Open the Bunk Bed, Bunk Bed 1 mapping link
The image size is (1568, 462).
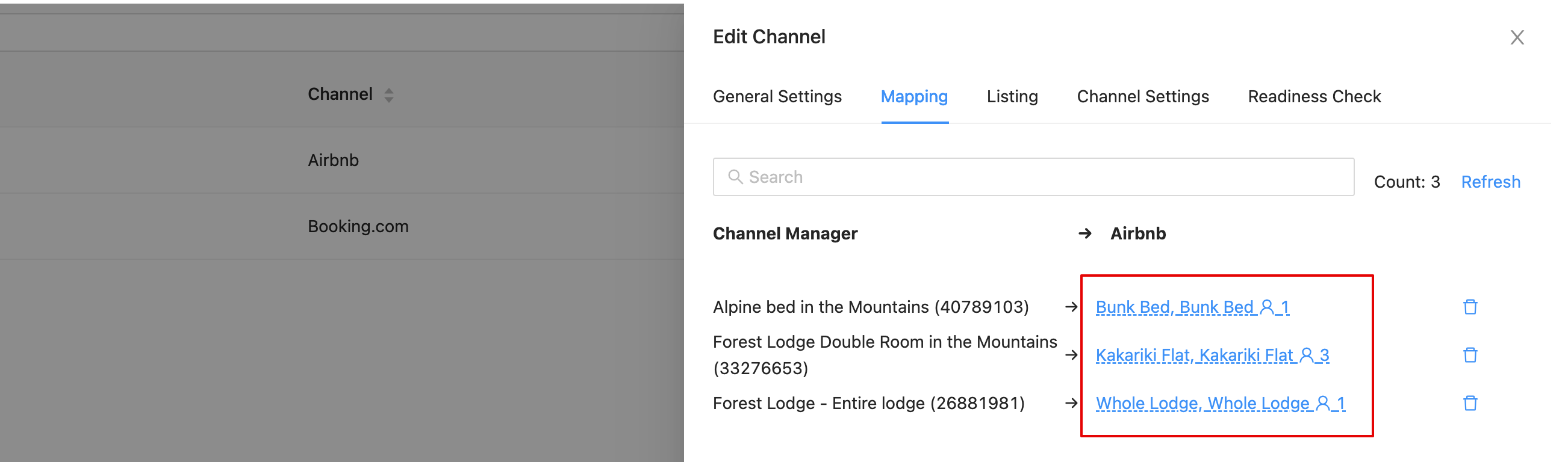point(1192,307)
